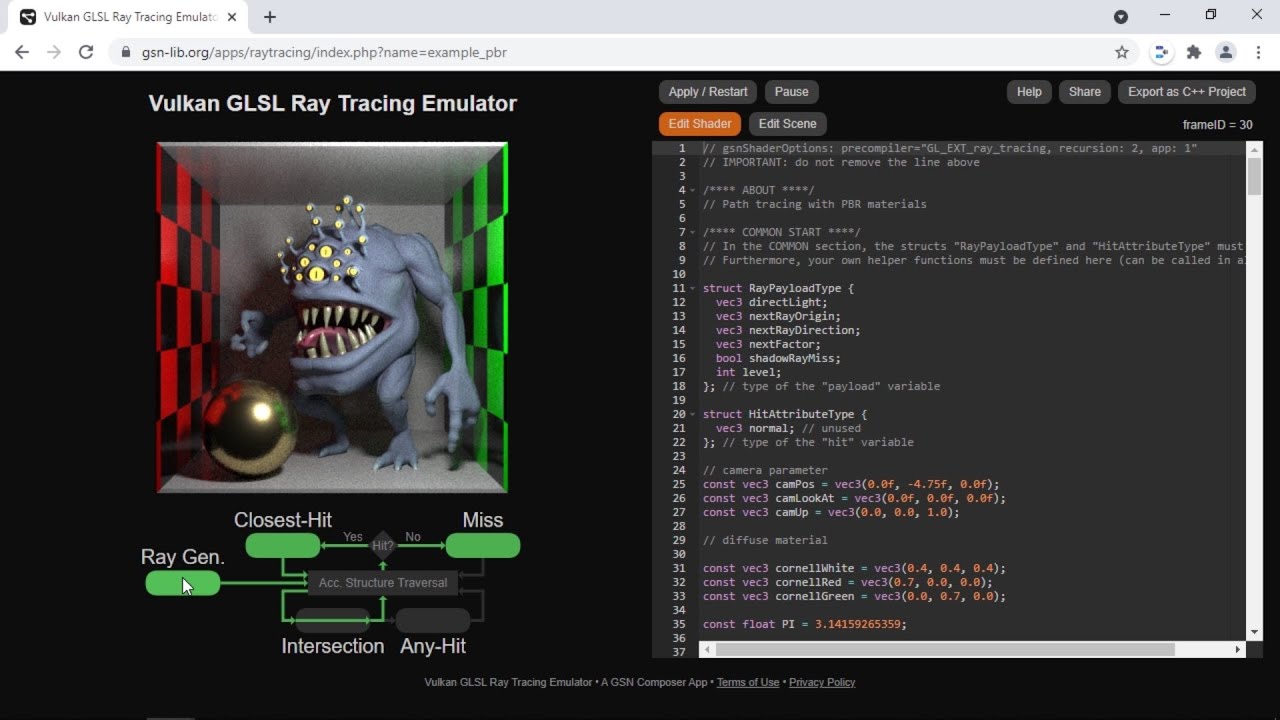Viewport: 1280px width, 720px height.
Task: Click the editor scrollbar down arrow
Action: pyautogui.click(x=1254, y=633)
